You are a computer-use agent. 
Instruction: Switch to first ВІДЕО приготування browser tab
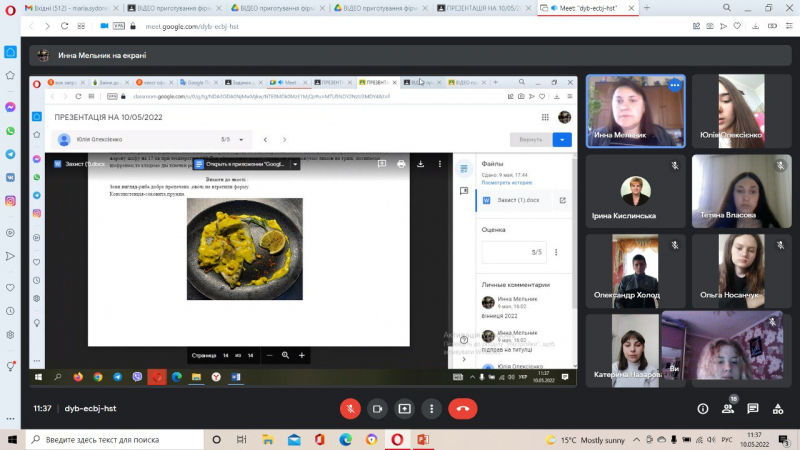point(174,8)
